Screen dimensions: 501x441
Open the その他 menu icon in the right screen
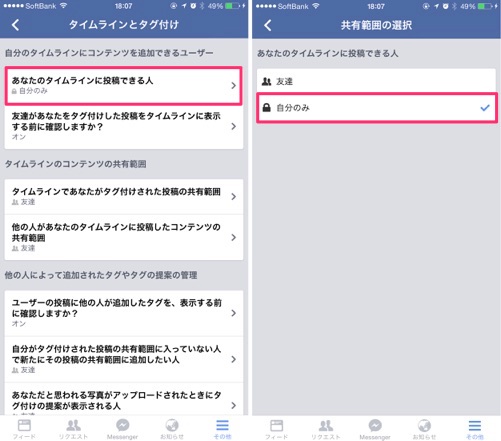click(475, 429)
